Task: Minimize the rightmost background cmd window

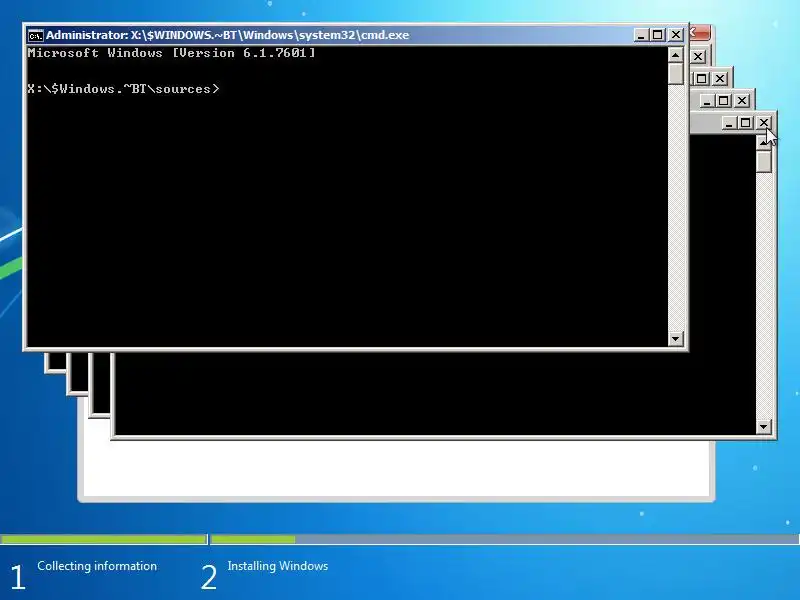Action: (x=729, y=123)
